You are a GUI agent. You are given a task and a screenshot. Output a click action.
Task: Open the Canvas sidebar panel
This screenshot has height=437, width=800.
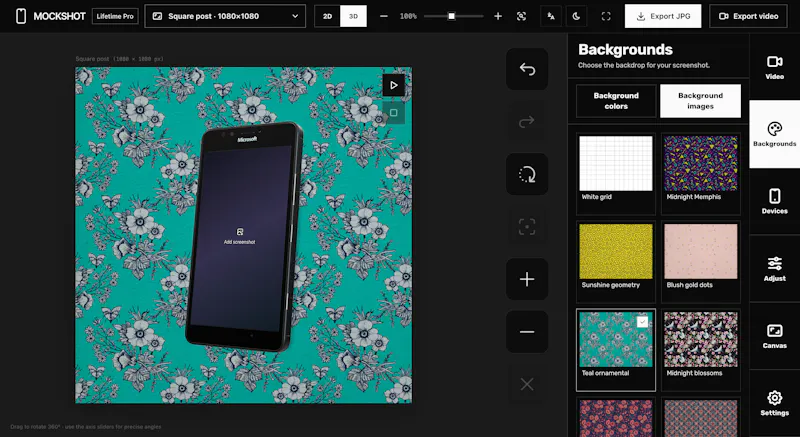click(774, 336)
